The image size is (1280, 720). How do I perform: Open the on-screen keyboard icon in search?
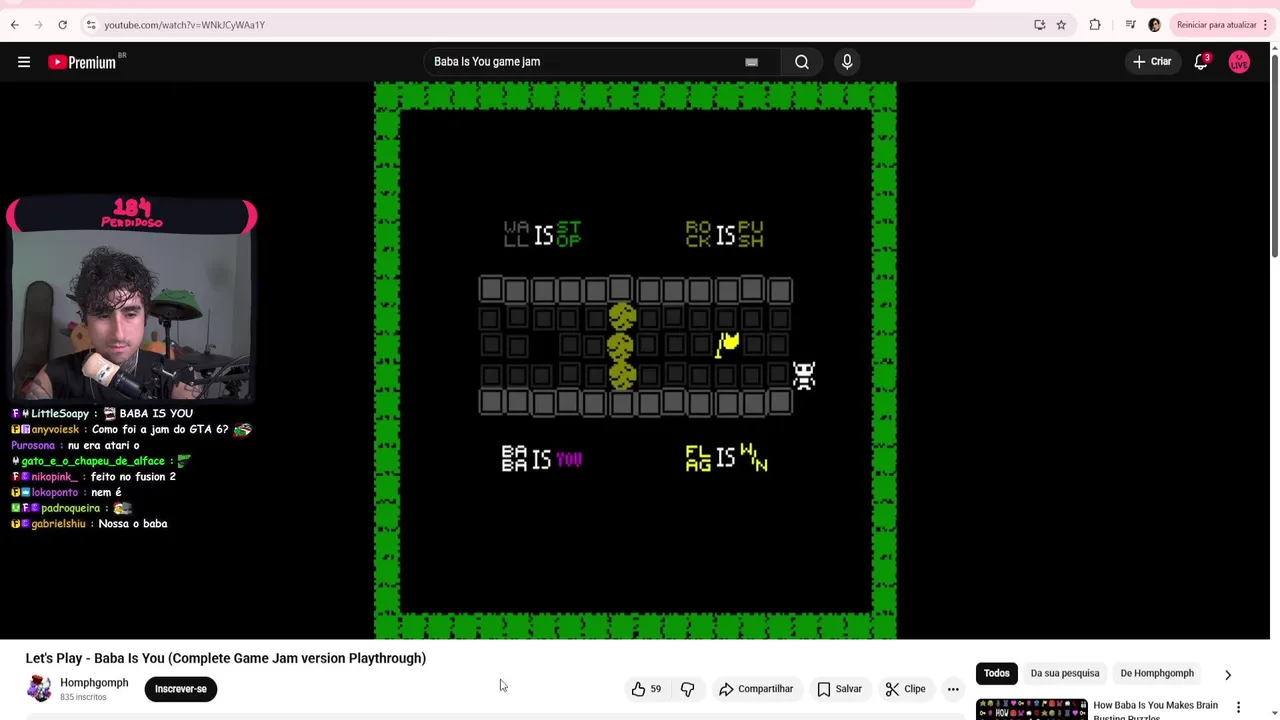(x=751, y=62)
